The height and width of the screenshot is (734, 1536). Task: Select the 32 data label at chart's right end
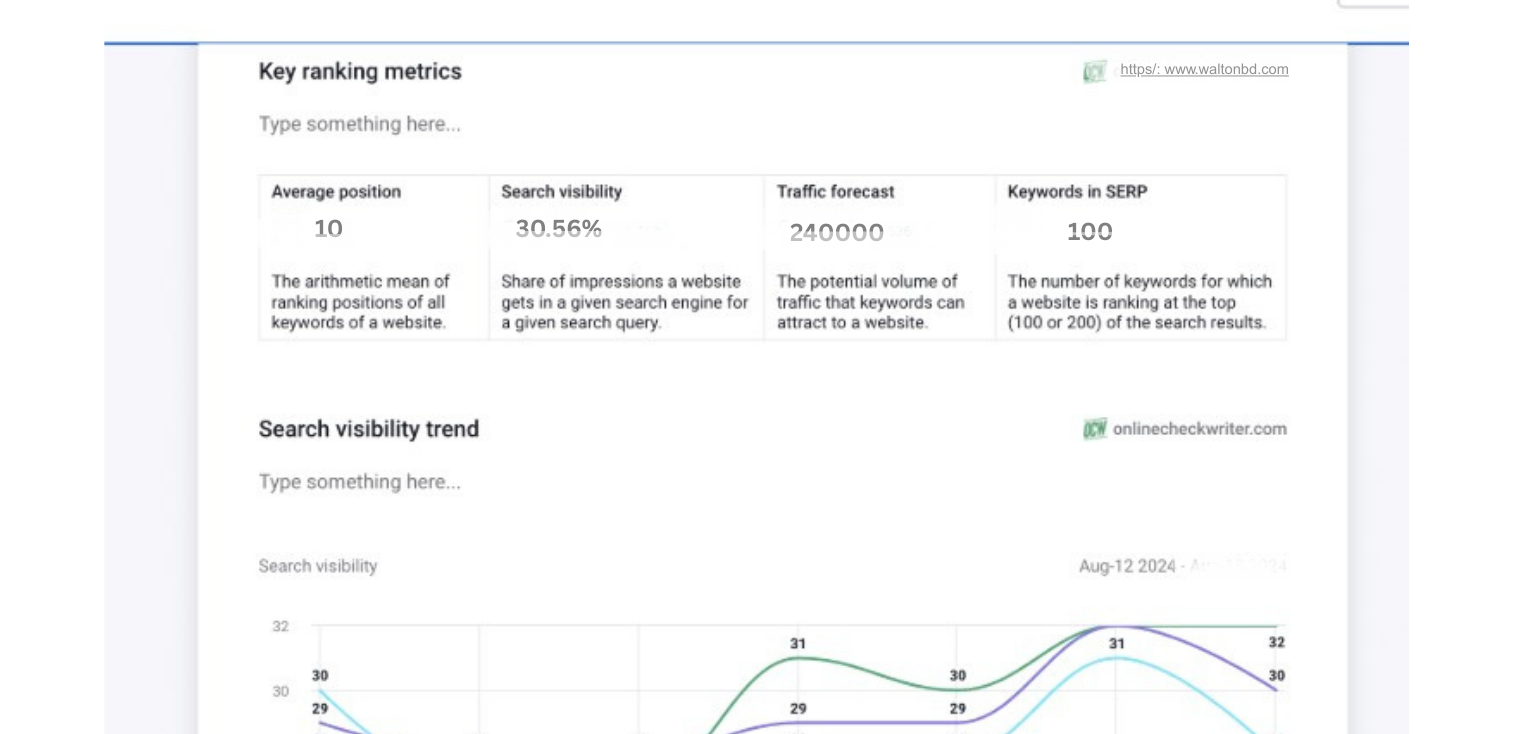(x=1276, y=642)
